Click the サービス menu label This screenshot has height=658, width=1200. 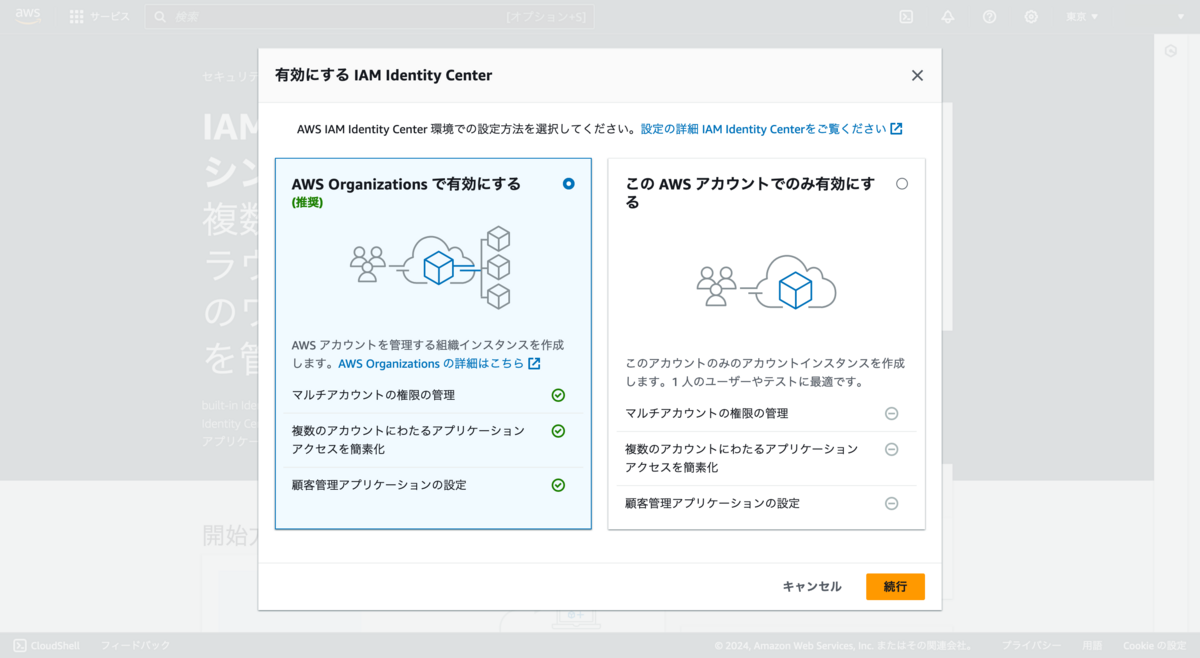[x=110, y=17]
